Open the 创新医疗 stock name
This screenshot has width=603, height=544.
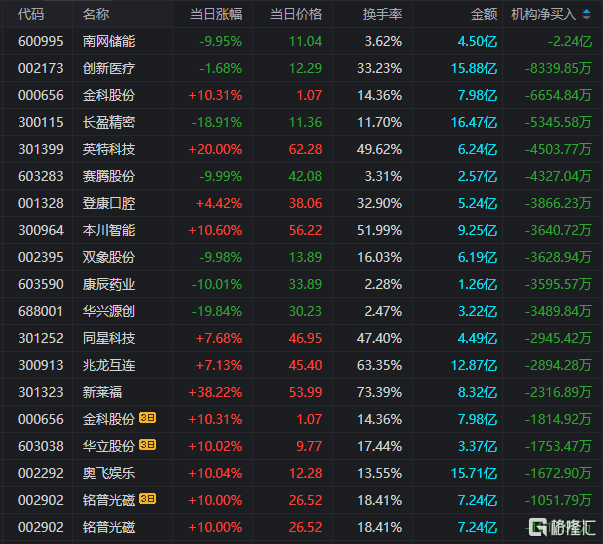109,68
